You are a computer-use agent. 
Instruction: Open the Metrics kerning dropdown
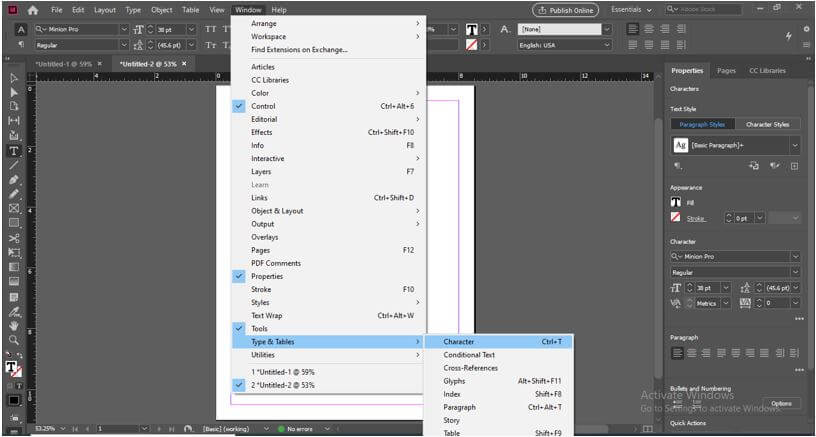(726, 303)
